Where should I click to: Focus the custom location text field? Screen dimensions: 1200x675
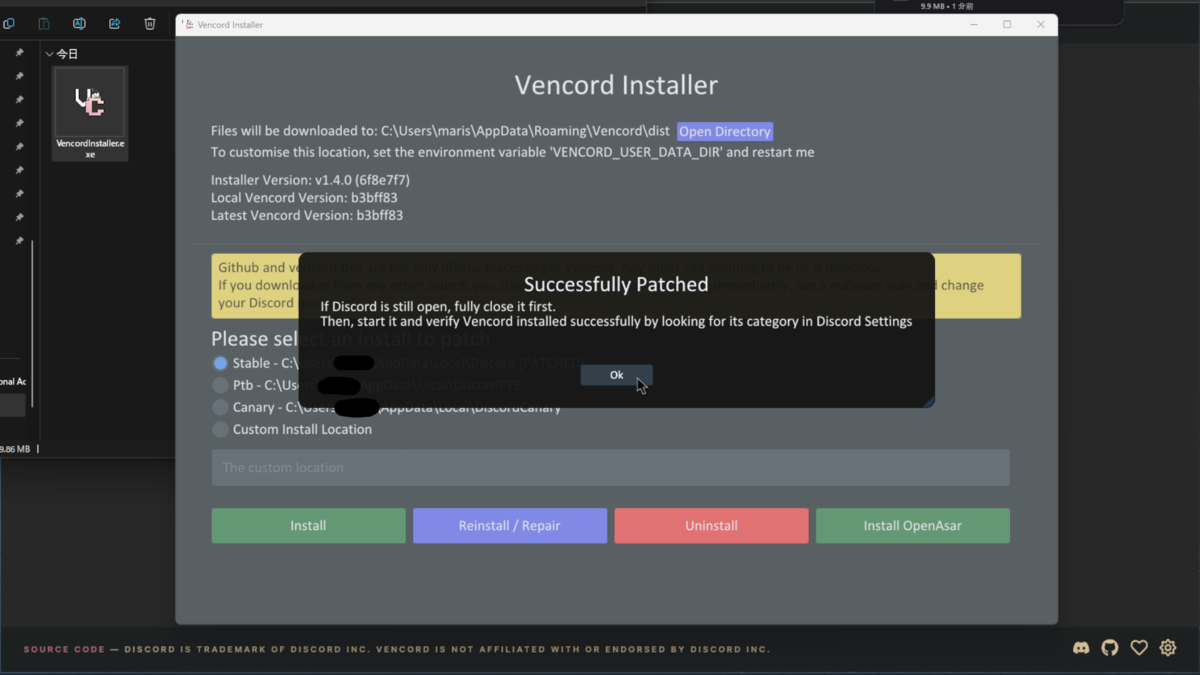point(610,468)
